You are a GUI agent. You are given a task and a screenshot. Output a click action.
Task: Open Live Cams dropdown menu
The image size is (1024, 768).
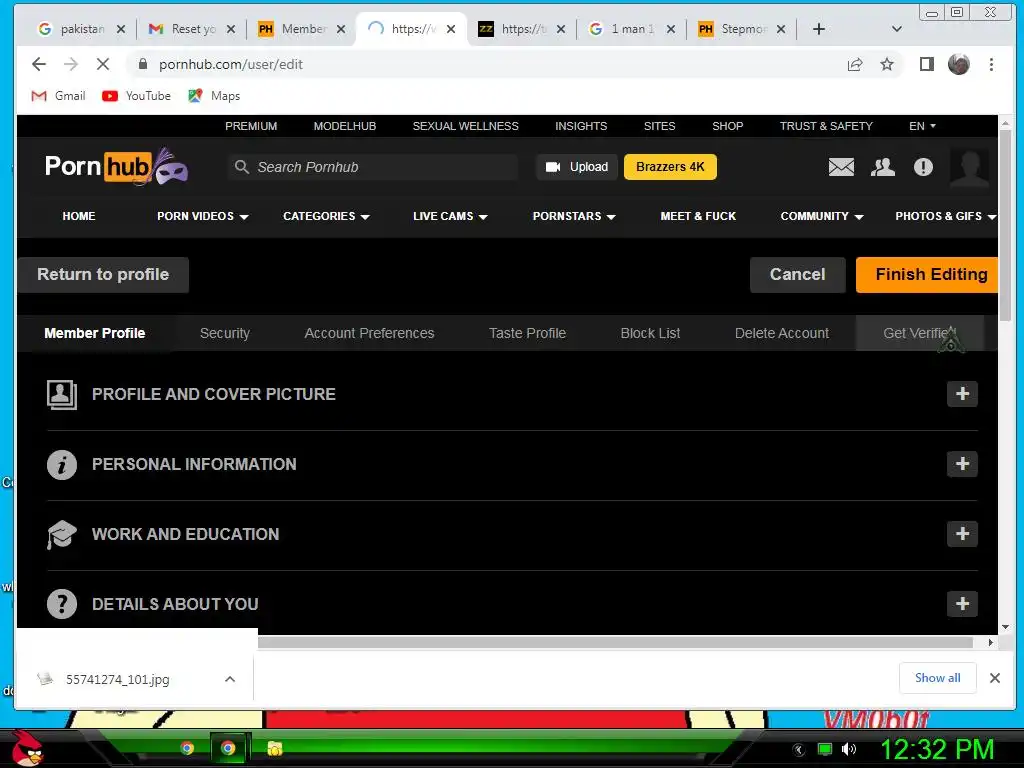pos(450,216)
